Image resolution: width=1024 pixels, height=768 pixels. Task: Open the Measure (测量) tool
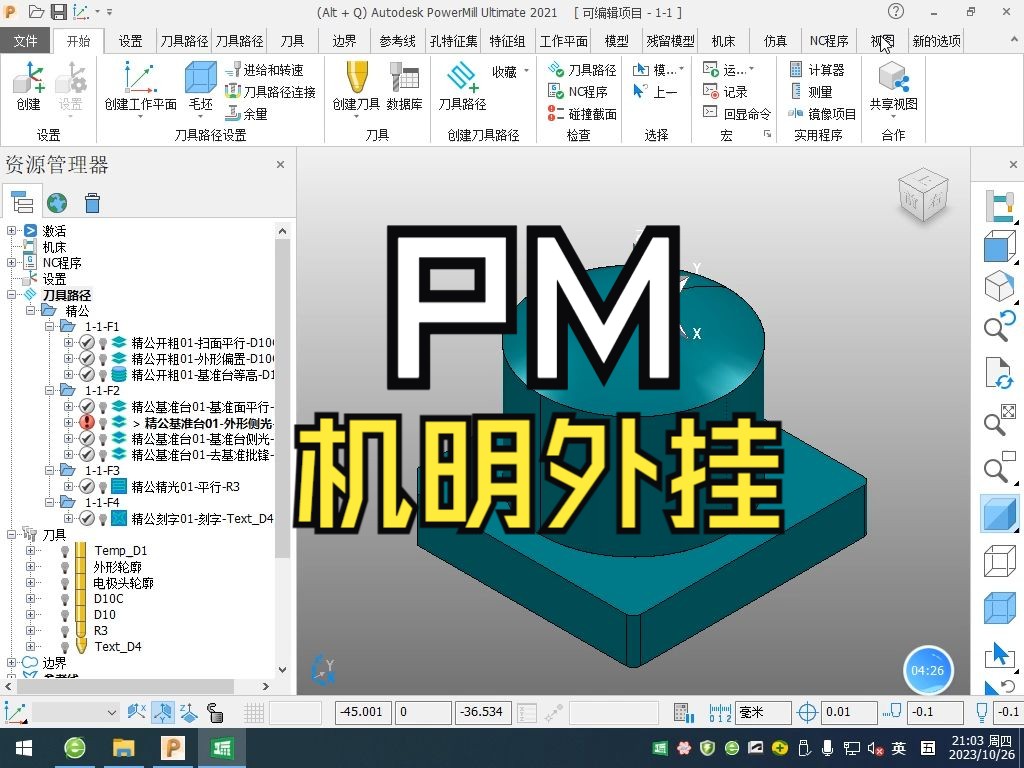pyautogui.click(x=810, y=92)
